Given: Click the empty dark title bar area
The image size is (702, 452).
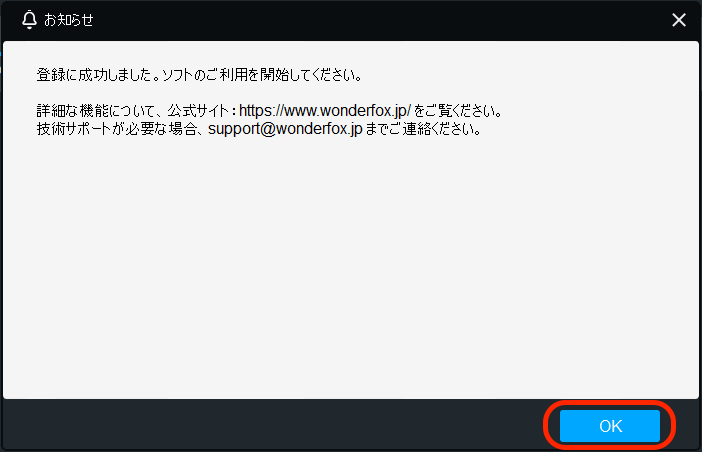Looking at the screenshot, I should (381, 20).
